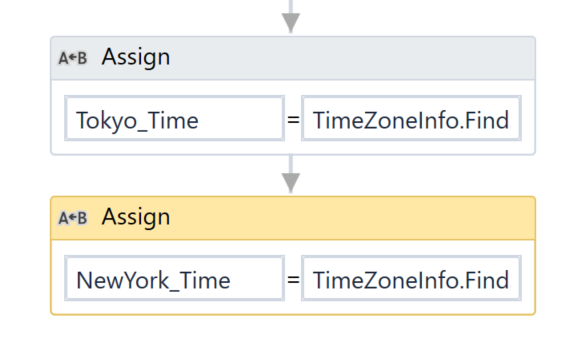
Task: Click the empty canvas below the NewYork Assign
Action: point(293,340)
